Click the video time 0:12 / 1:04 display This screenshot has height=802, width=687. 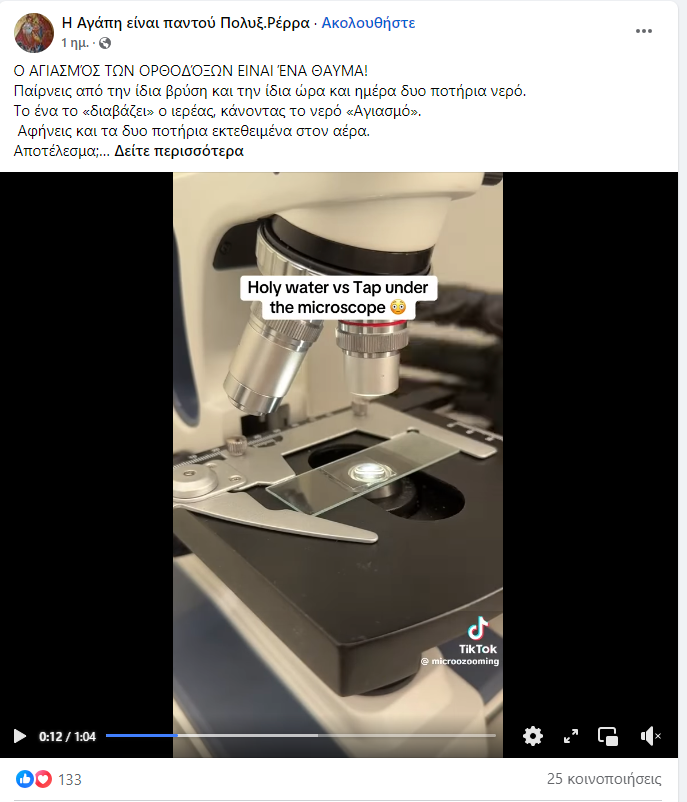[67, 737]
